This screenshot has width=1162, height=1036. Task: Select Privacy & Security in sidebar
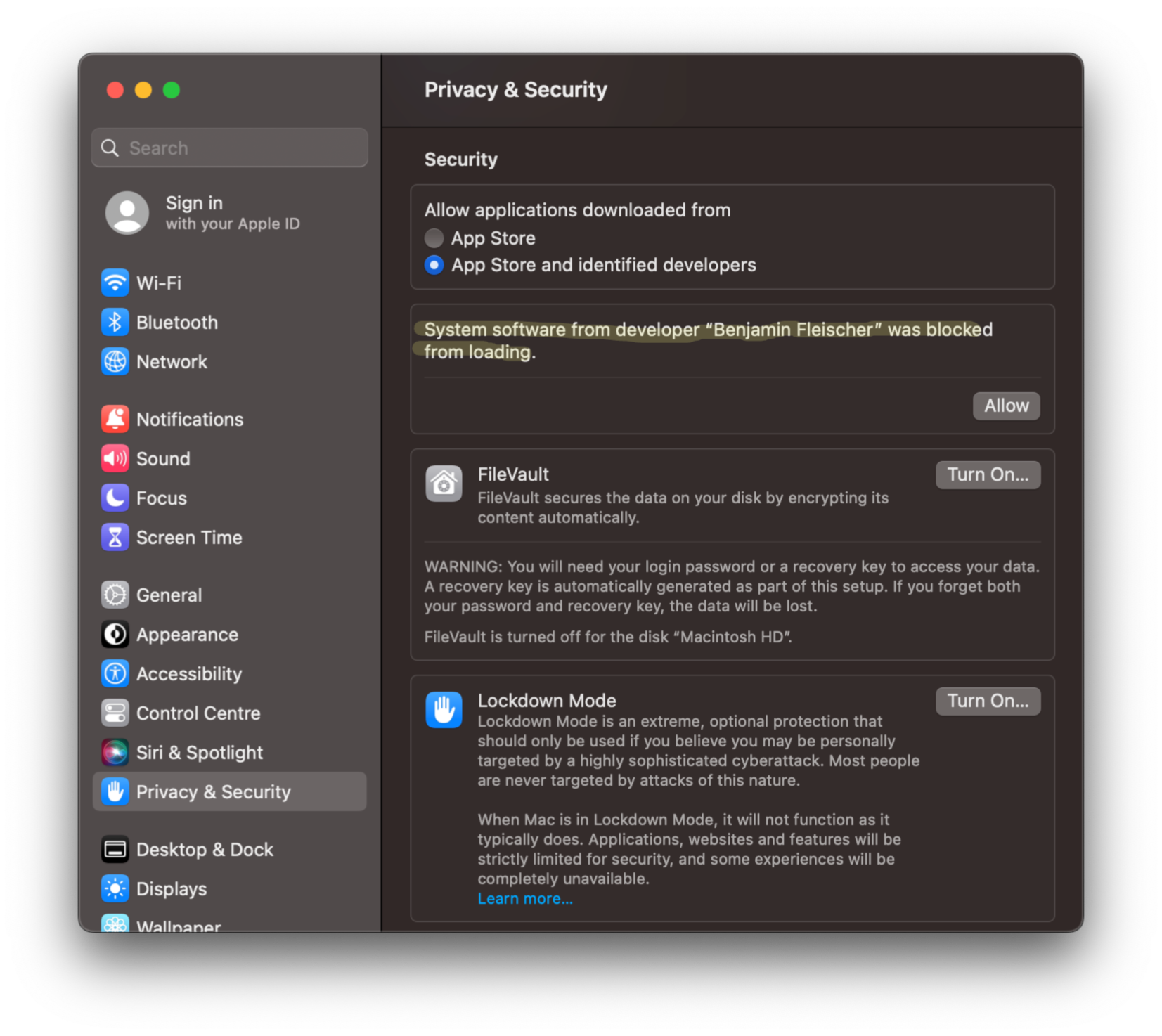[x=229, y=791]
